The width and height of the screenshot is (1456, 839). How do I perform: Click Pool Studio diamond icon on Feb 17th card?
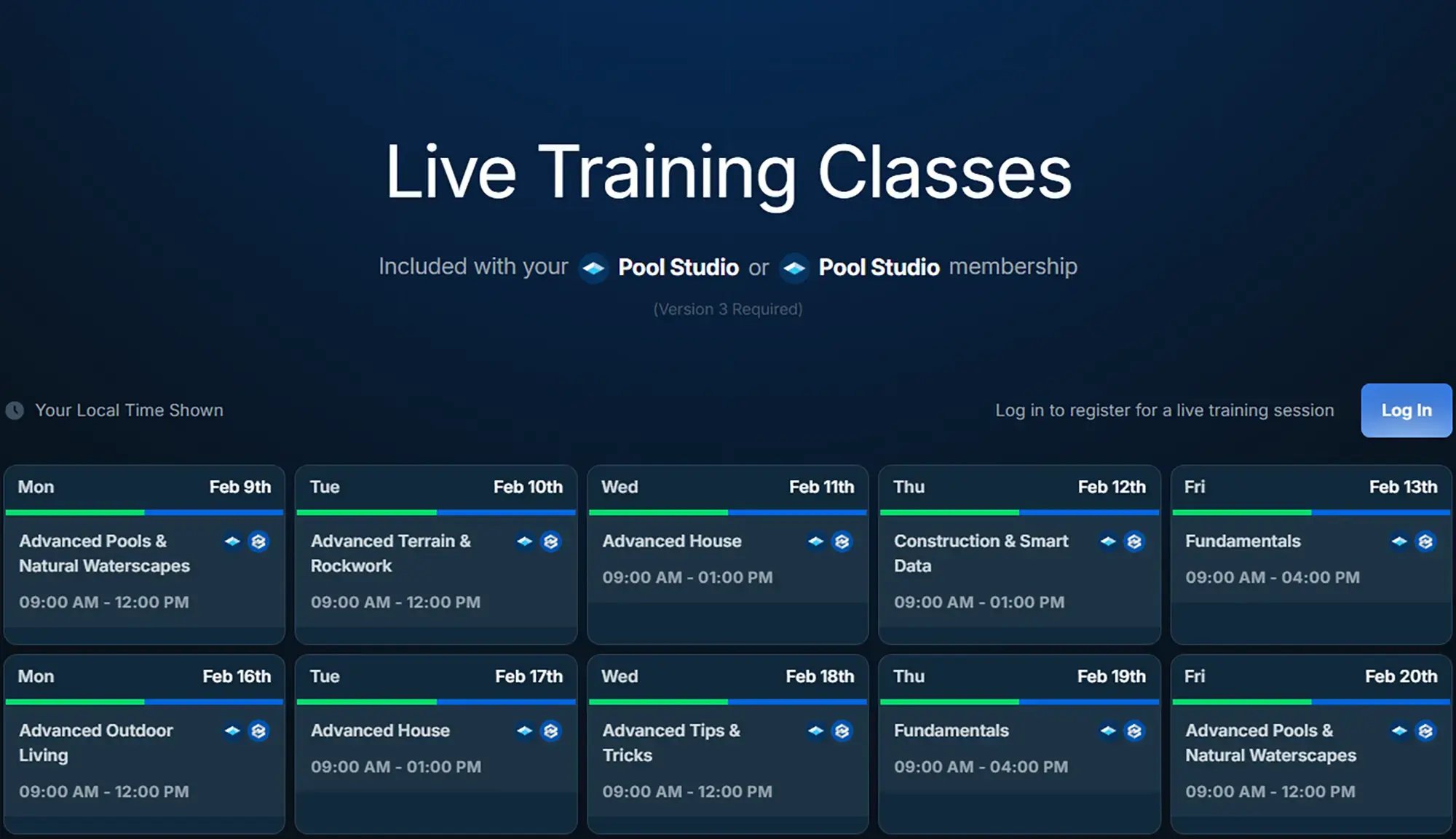tap(524, 731)
